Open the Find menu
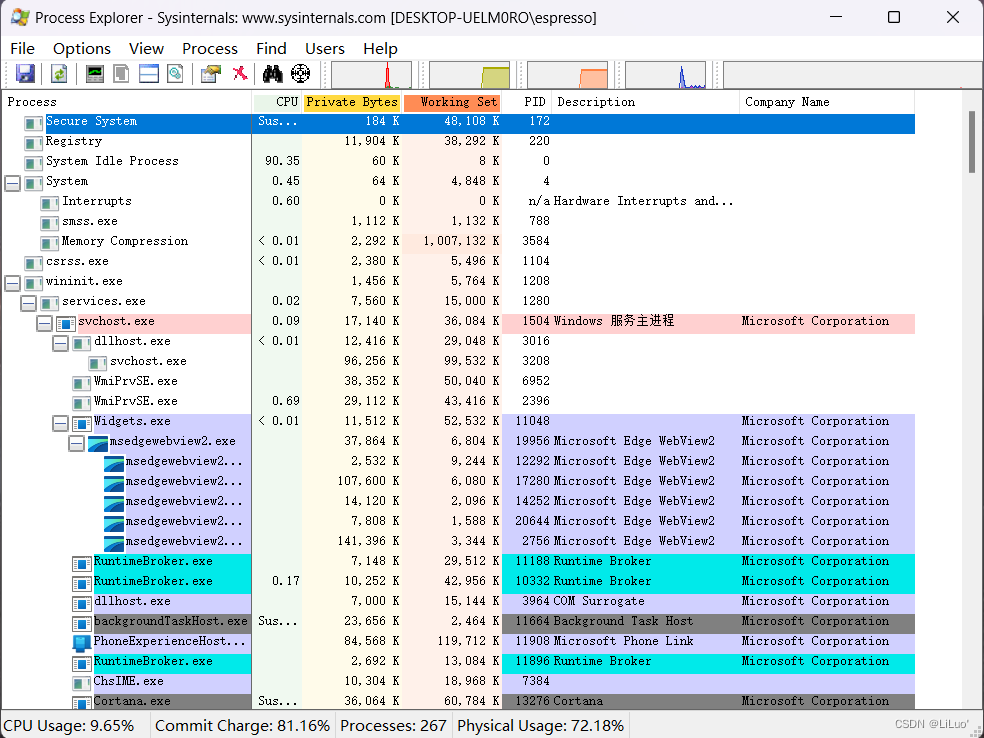The height and width of the screenshot is (738, 984). point(271,48)
